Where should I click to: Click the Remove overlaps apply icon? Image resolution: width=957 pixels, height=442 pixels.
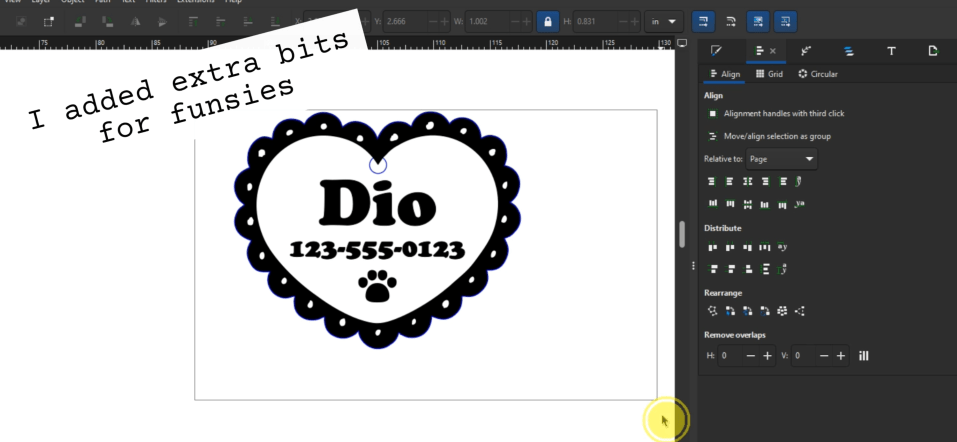coord(863,357)
